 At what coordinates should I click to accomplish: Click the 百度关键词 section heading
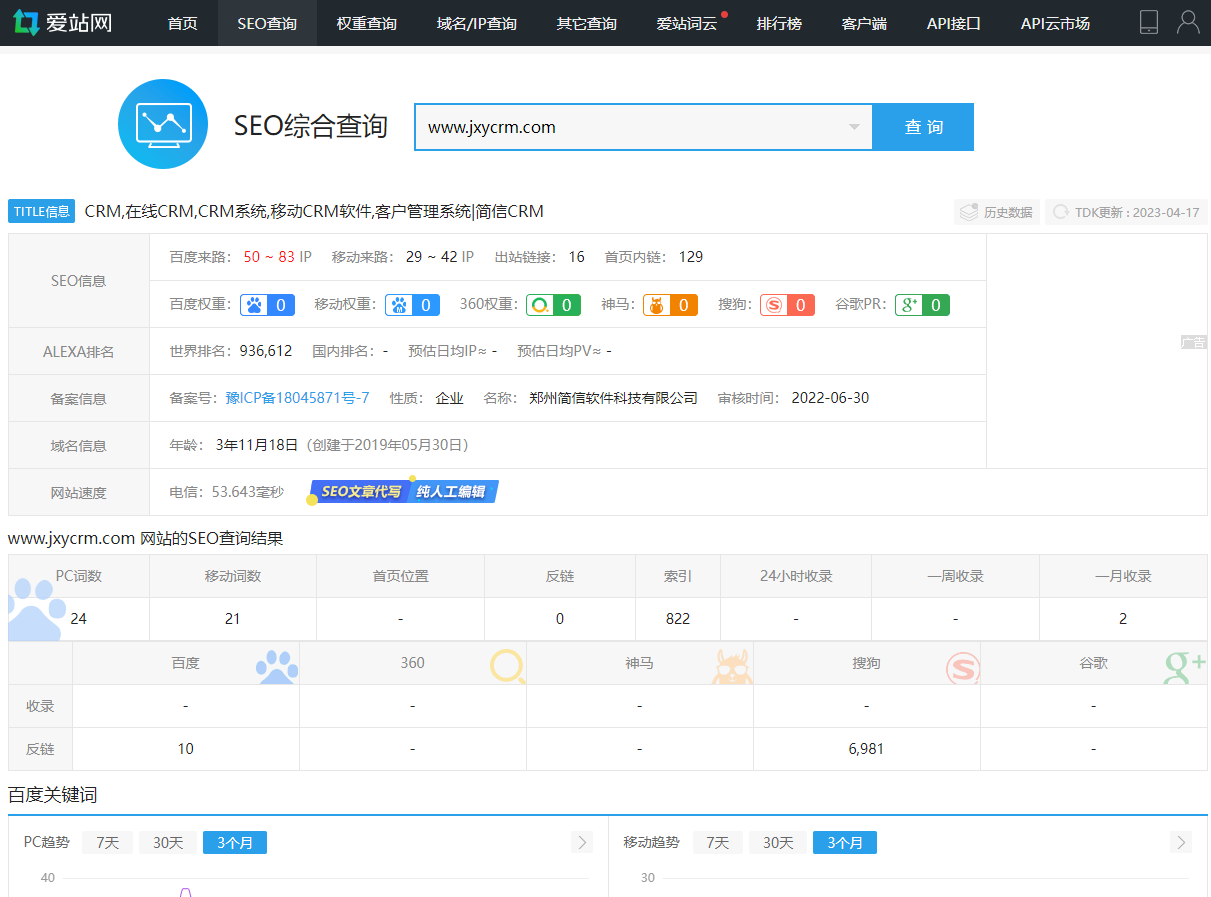[53, 795]
